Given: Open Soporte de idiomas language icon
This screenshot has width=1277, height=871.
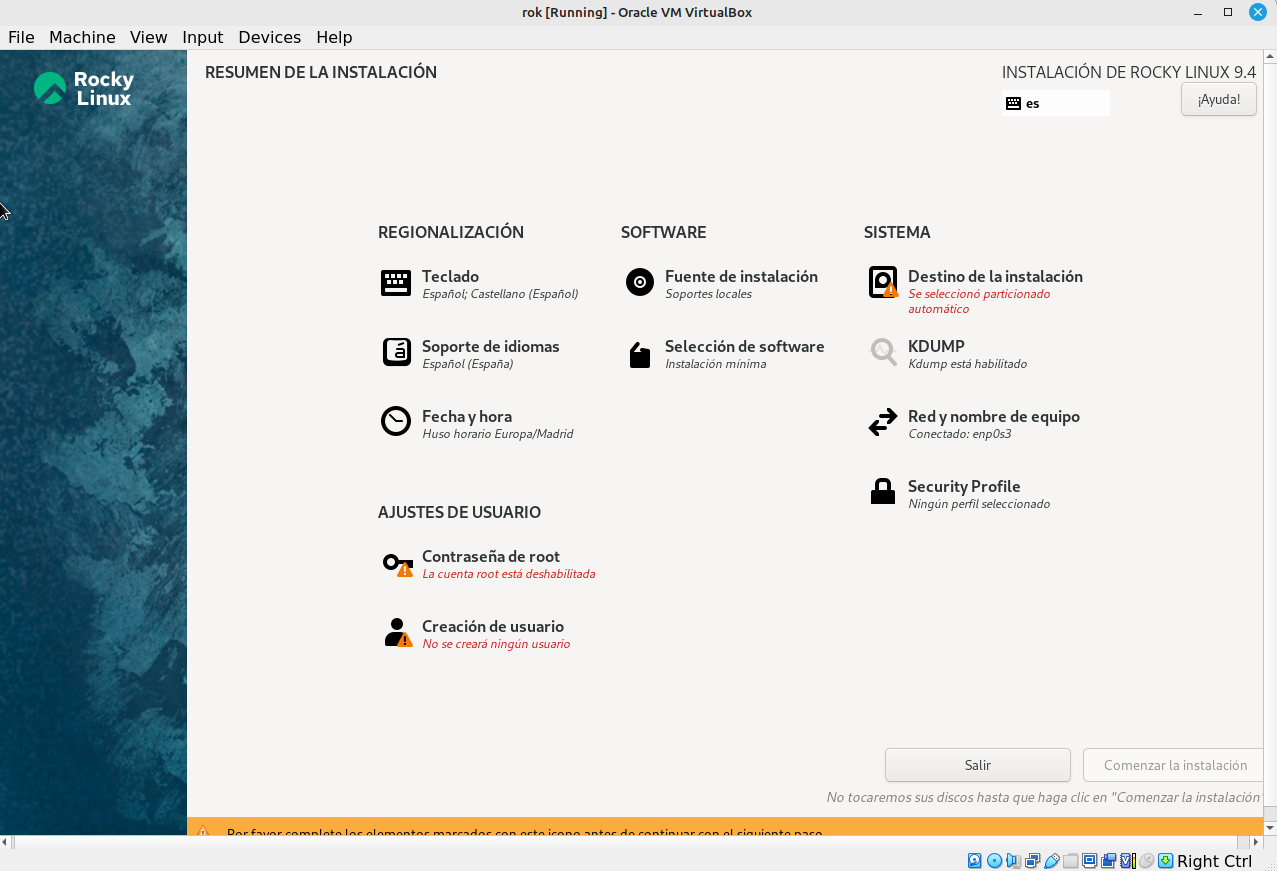Looking at the screenshot, I should 396,352.
